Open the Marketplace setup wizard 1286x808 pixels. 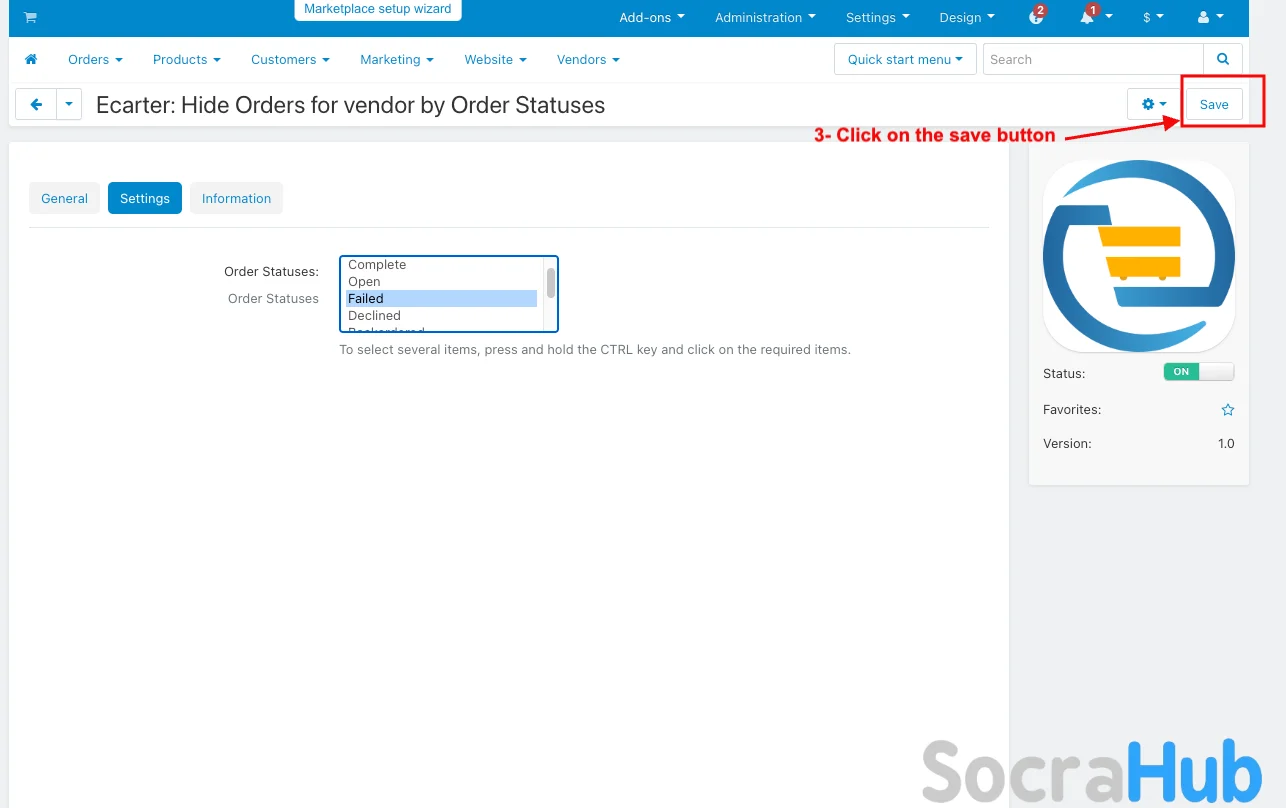[378, 9]
